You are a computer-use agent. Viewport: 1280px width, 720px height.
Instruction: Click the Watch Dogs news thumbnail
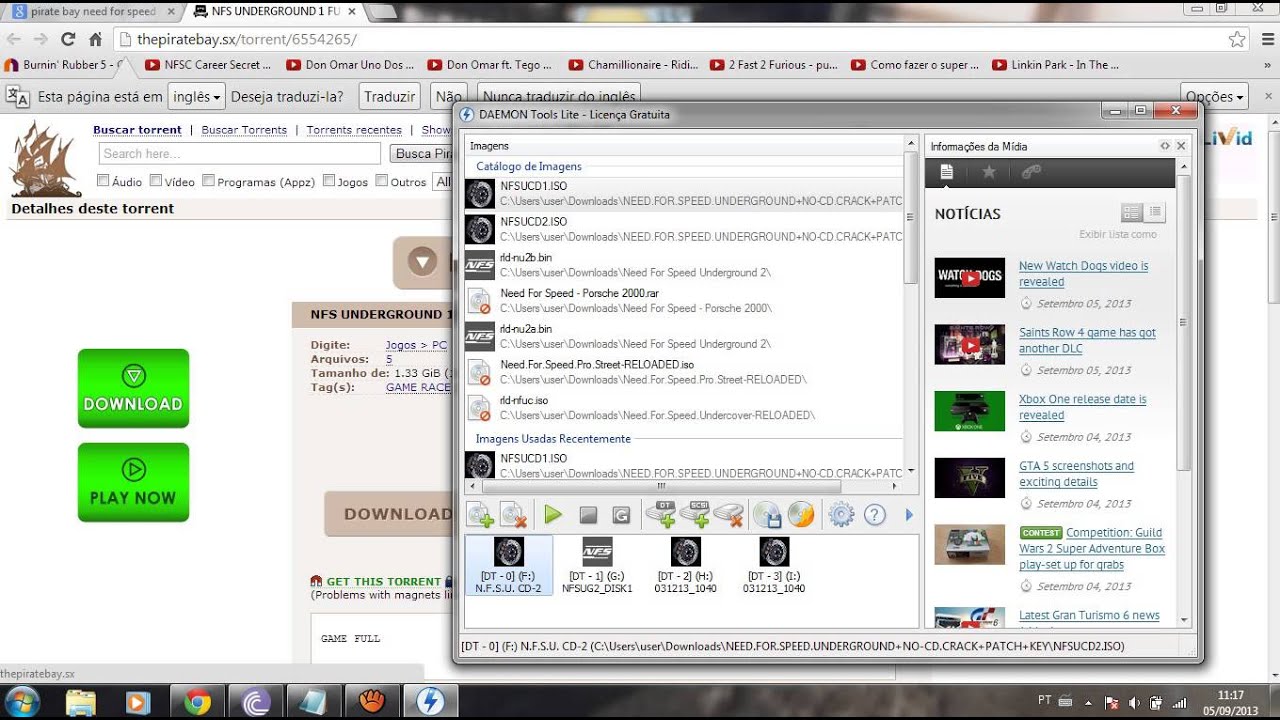(x=969, y=278)
